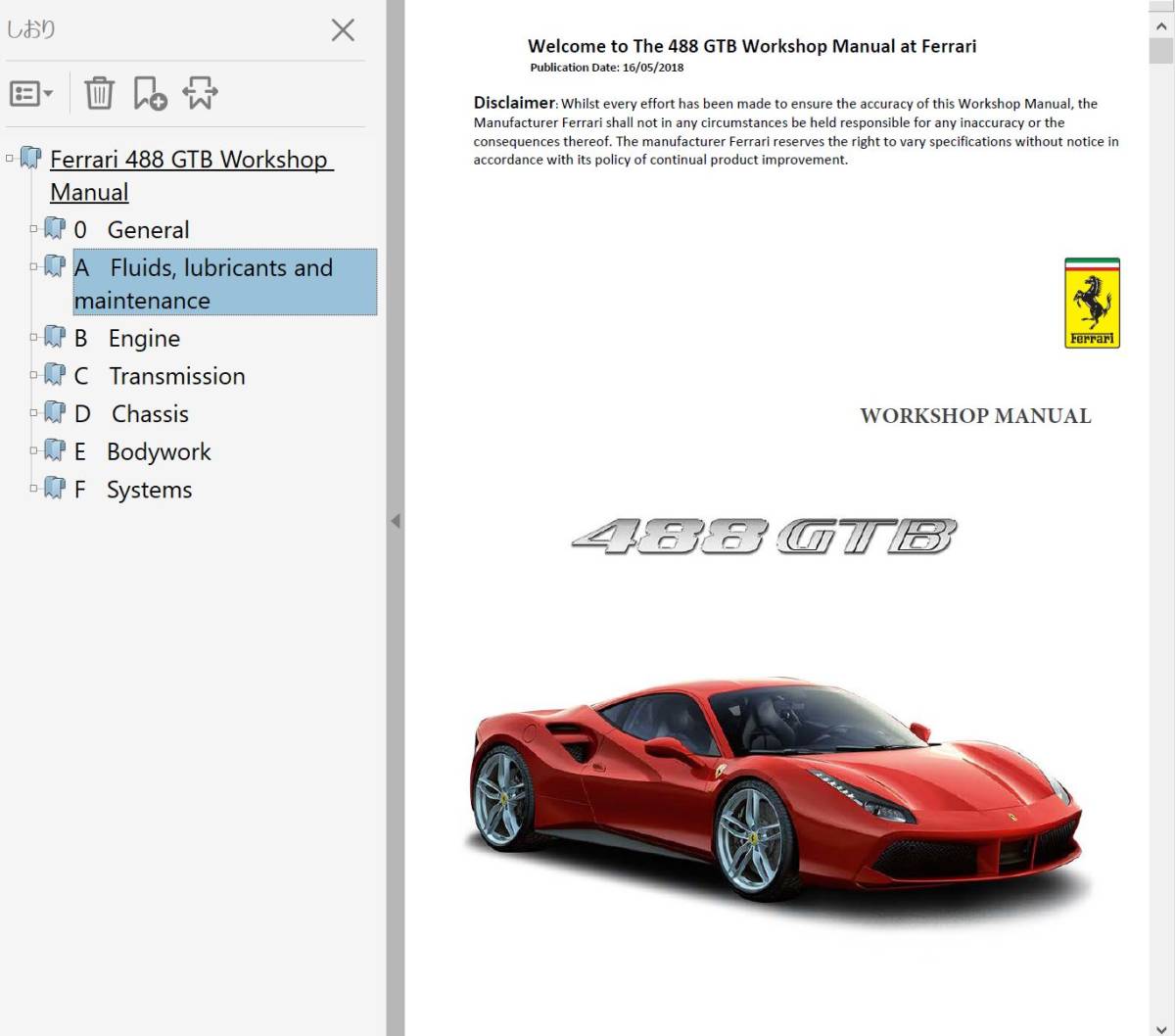
Task: Go to the F Systems bookmark
Action: 132,490
